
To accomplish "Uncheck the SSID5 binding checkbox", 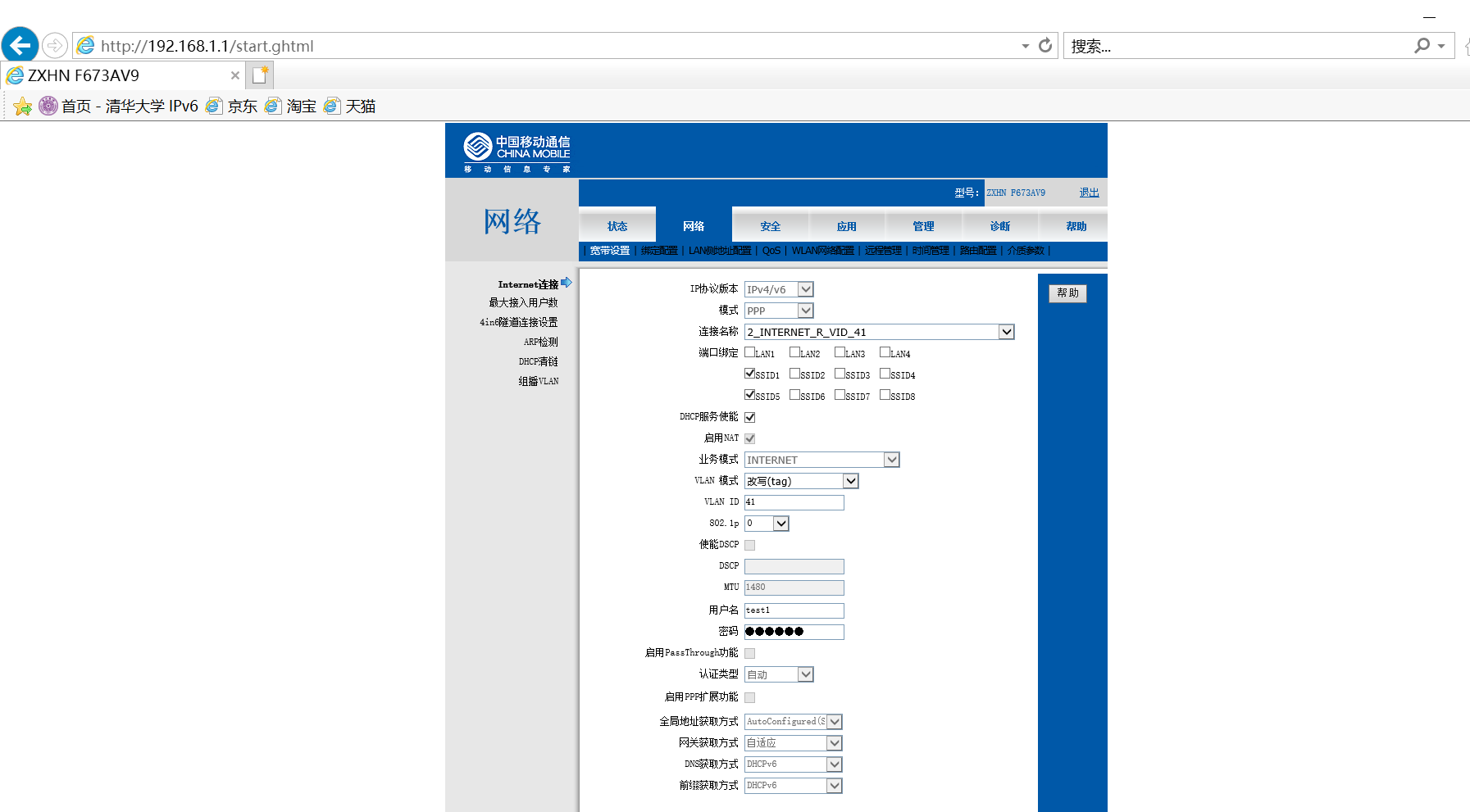I will point(749,395).
